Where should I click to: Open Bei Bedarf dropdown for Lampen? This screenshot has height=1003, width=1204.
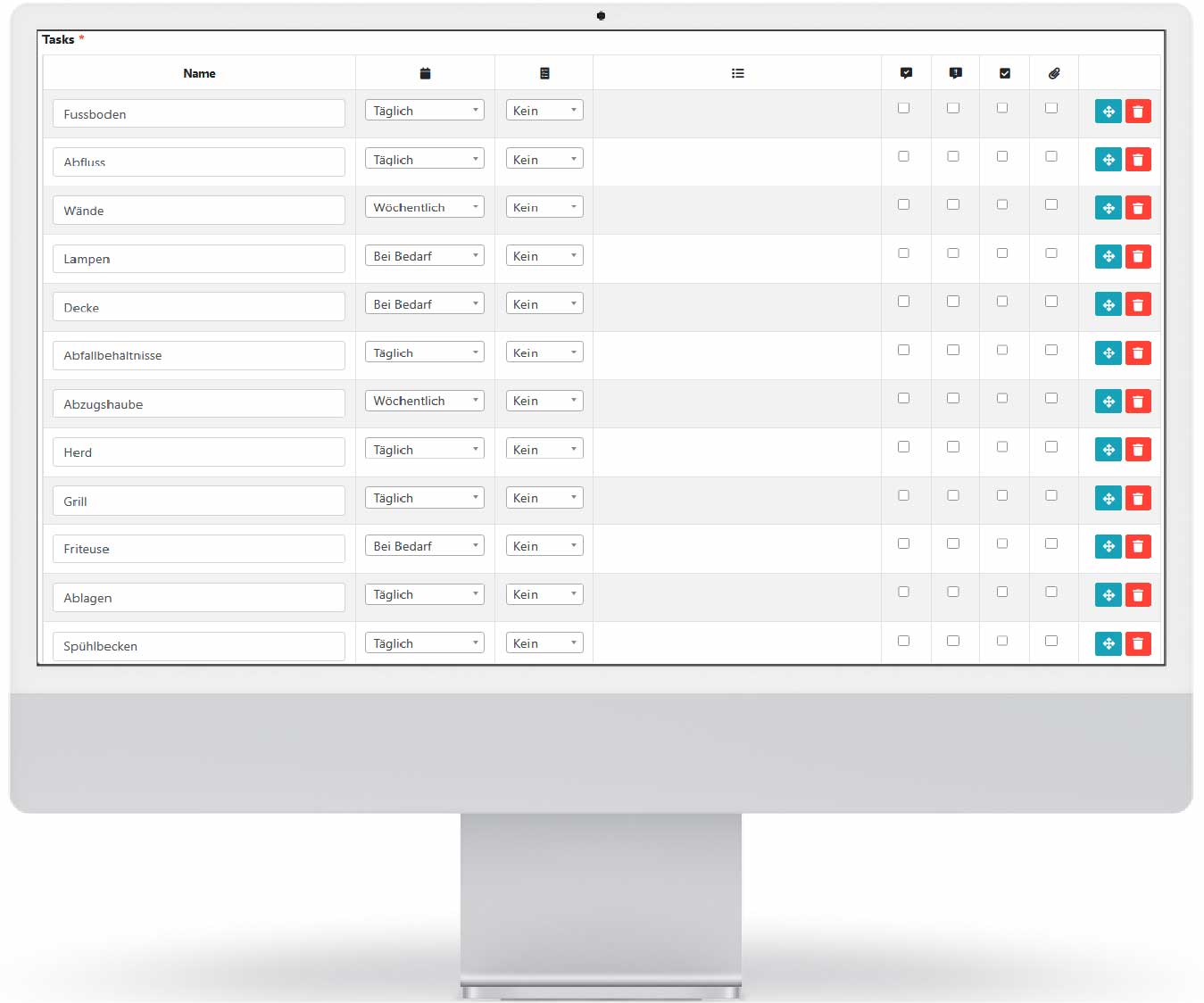[424, 256]
